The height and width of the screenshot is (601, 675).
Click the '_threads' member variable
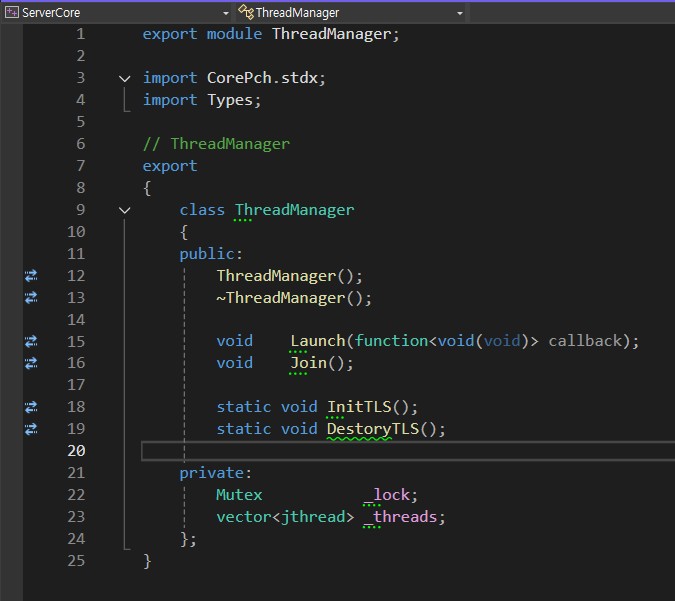pos(400,517)
